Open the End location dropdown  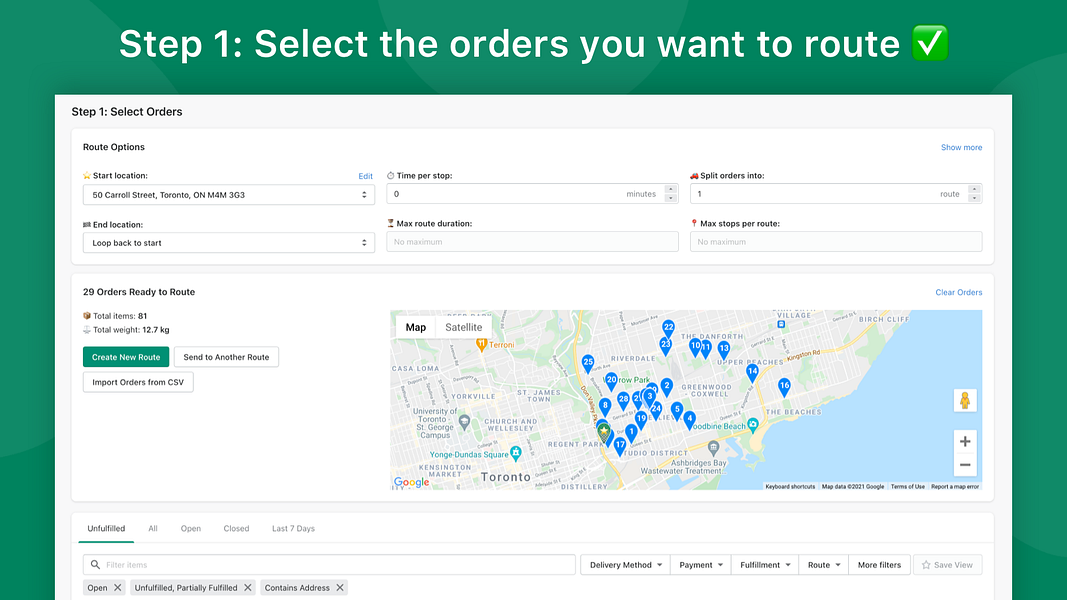229,243
